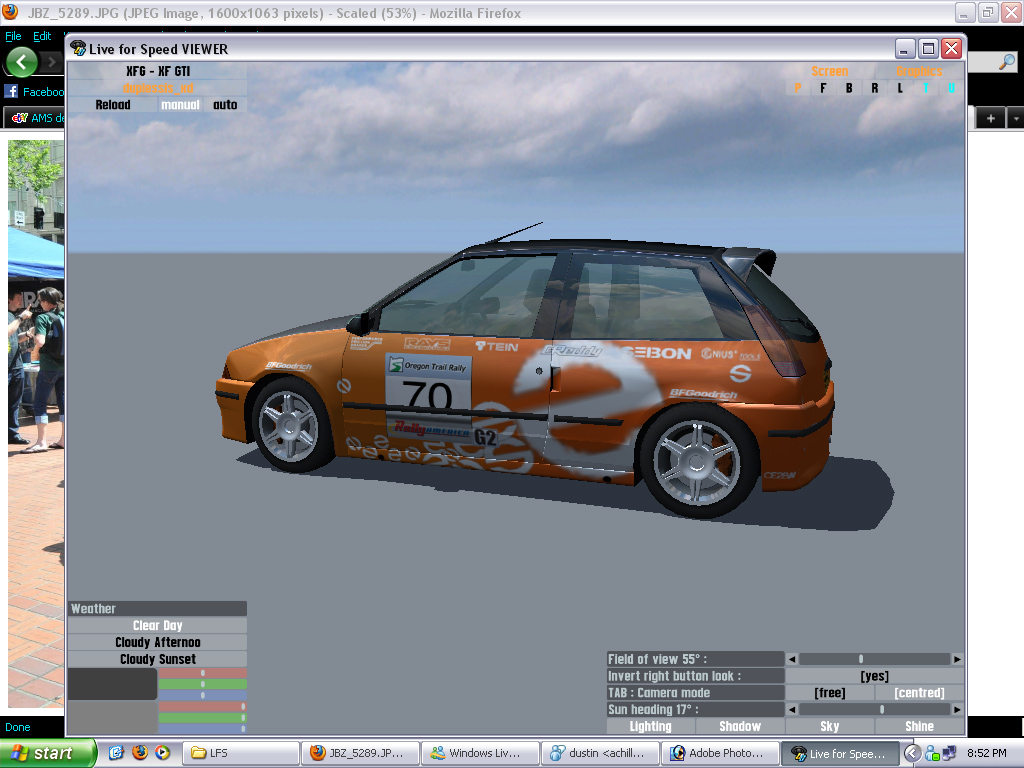Toggle the L view button
Screen dimensions: 1024x768
point(900,88)
